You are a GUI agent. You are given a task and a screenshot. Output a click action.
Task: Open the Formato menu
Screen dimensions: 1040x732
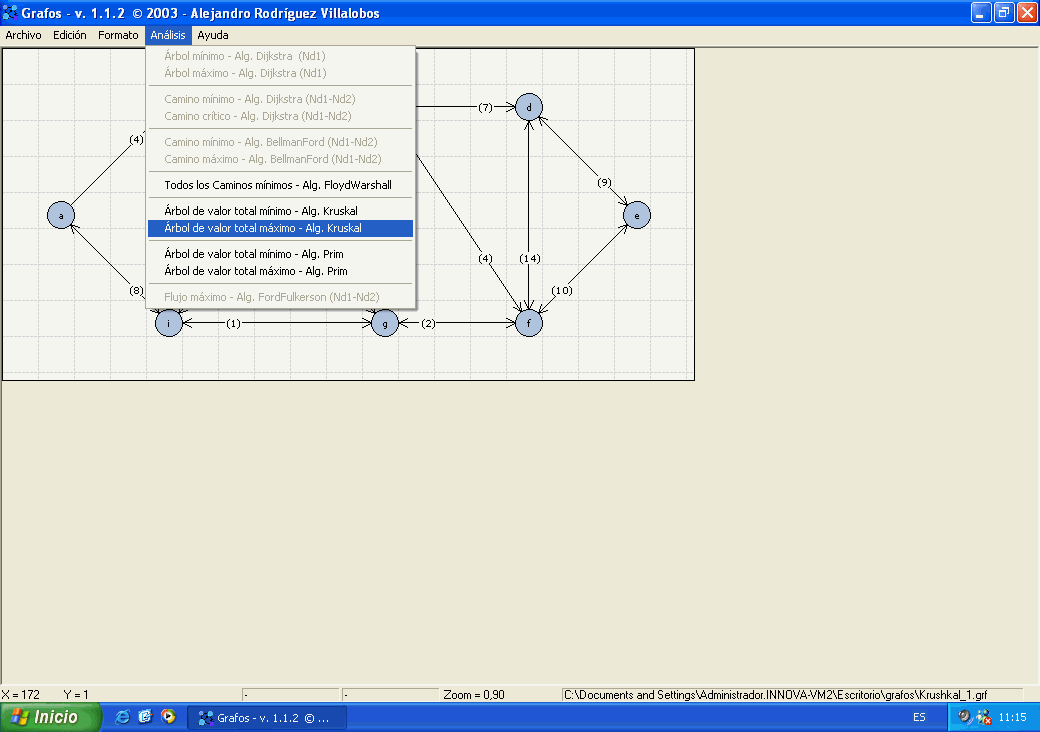118,35
